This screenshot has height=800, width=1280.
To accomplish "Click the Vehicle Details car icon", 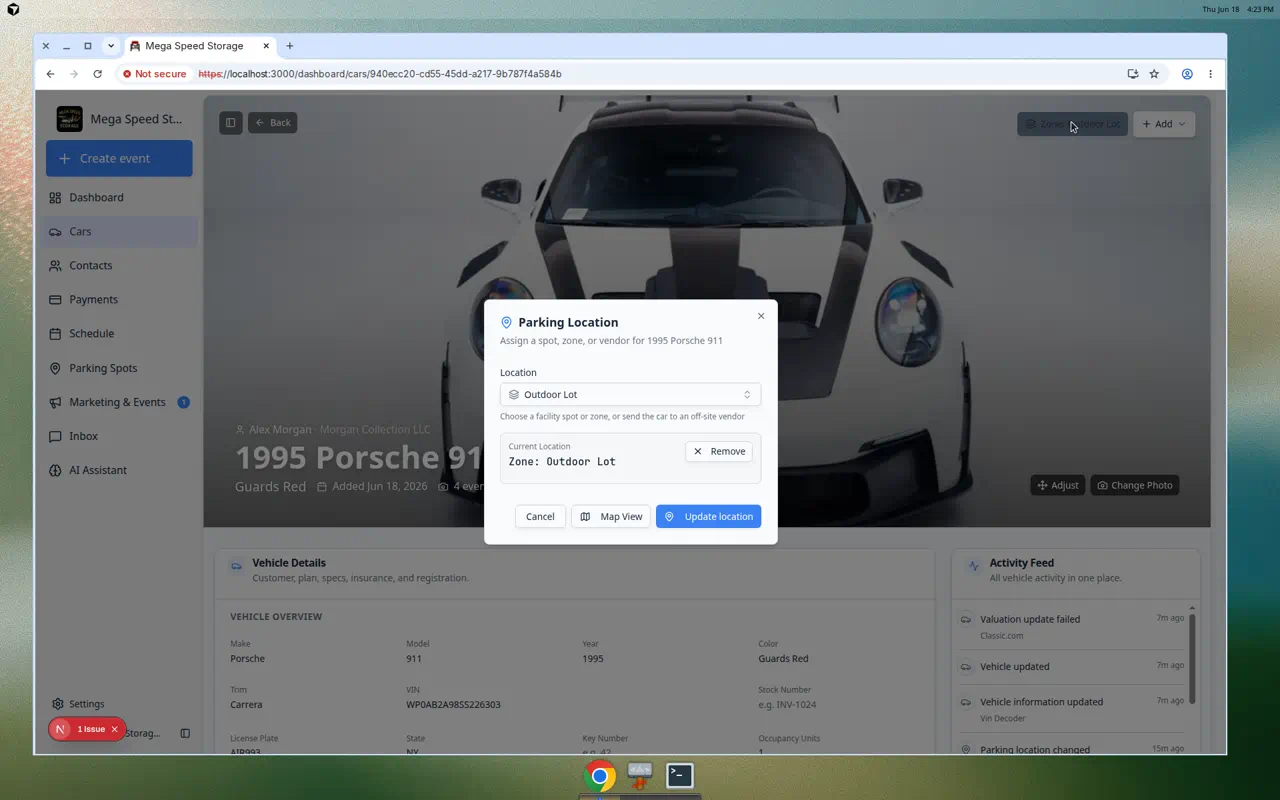I will click(236, 566).
